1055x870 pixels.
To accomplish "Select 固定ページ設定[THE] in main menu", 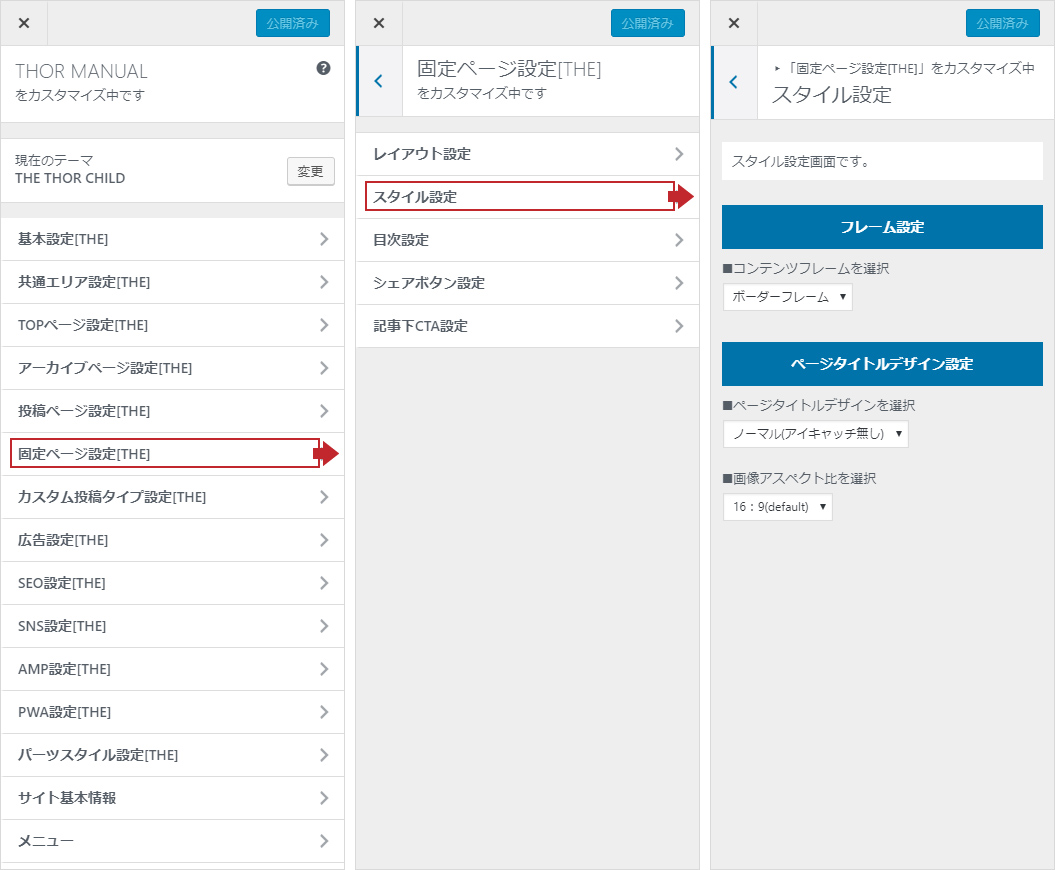I will tap(165, 454).
